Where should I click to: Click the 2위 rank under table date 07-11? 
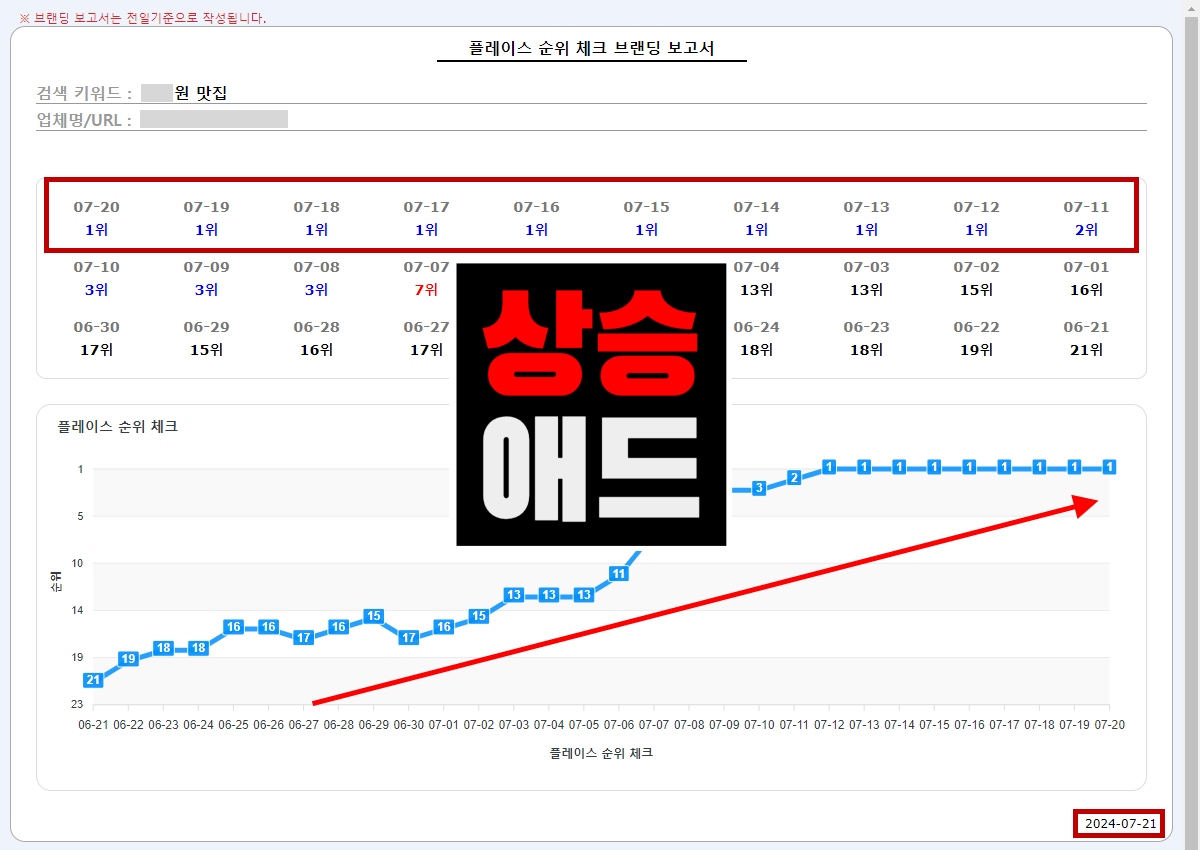coord(1087,230)
